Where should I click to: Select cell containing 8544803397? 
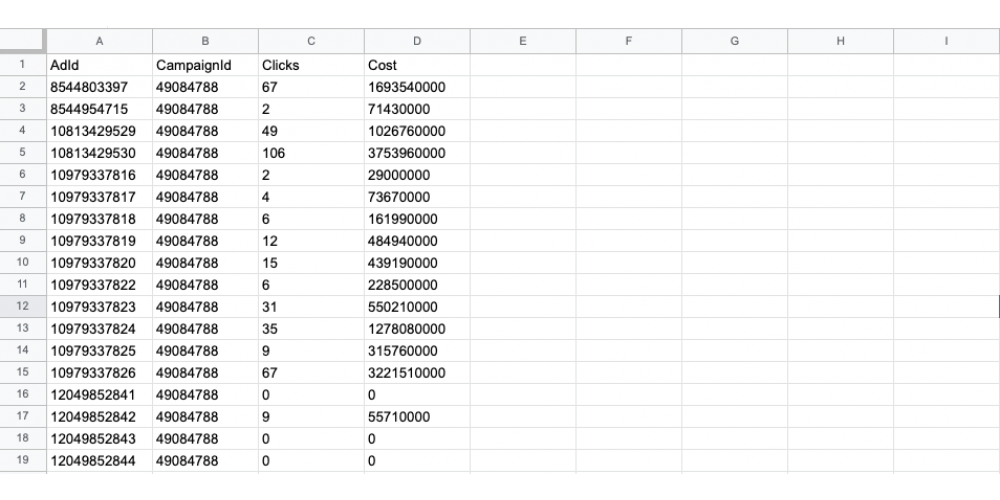click(99, 87)
